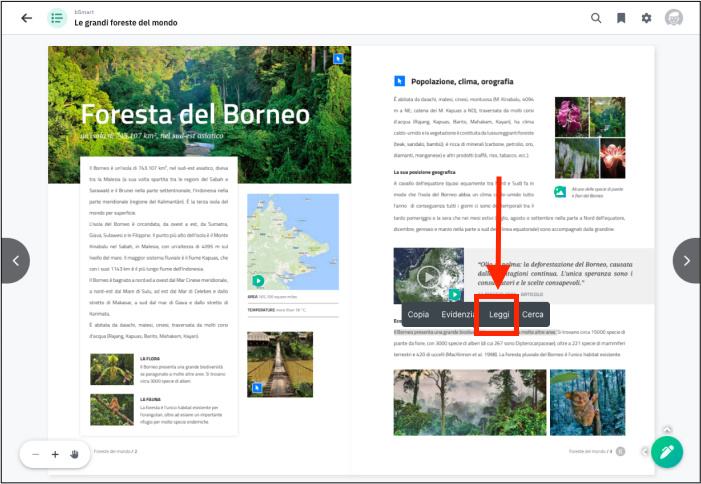Click the title Le grandi foreste del mondo

[126, 23]
